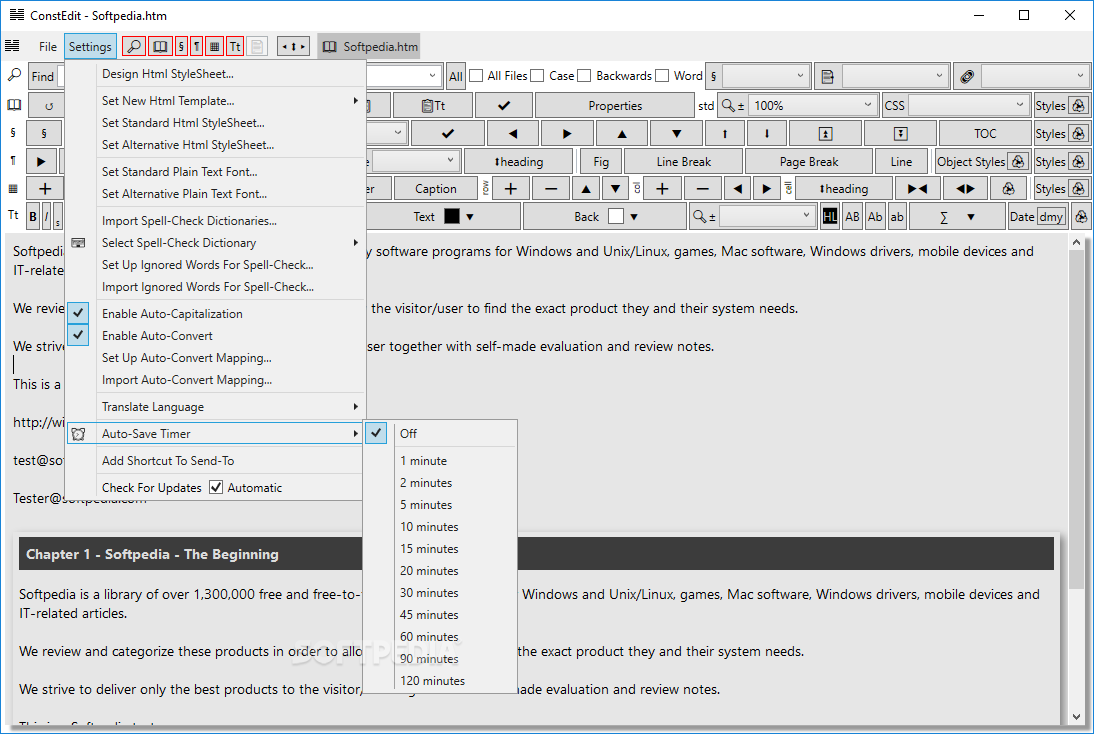Close the Settings menu
1094x734 pixels.
pyautogui.click(x=90, y=47)
